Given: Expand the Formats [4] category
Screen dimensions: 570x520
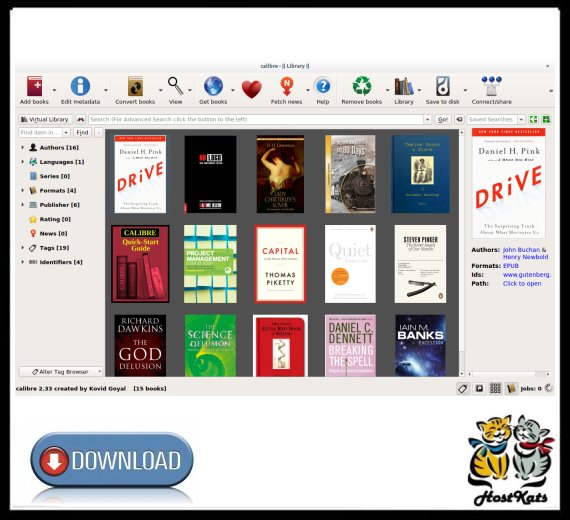Looking at the screenshot, I should tap(23, 190).
